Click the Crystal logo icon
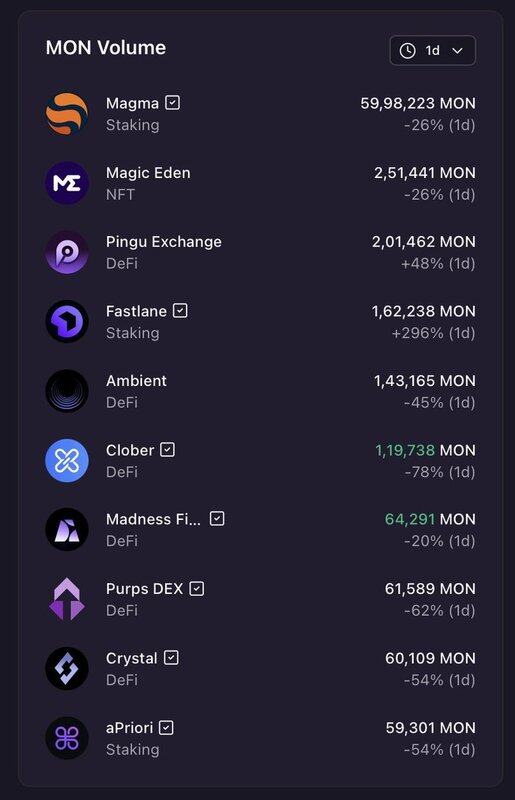The width and height of the screenshot is (515, 800). (x=67, y=668)
